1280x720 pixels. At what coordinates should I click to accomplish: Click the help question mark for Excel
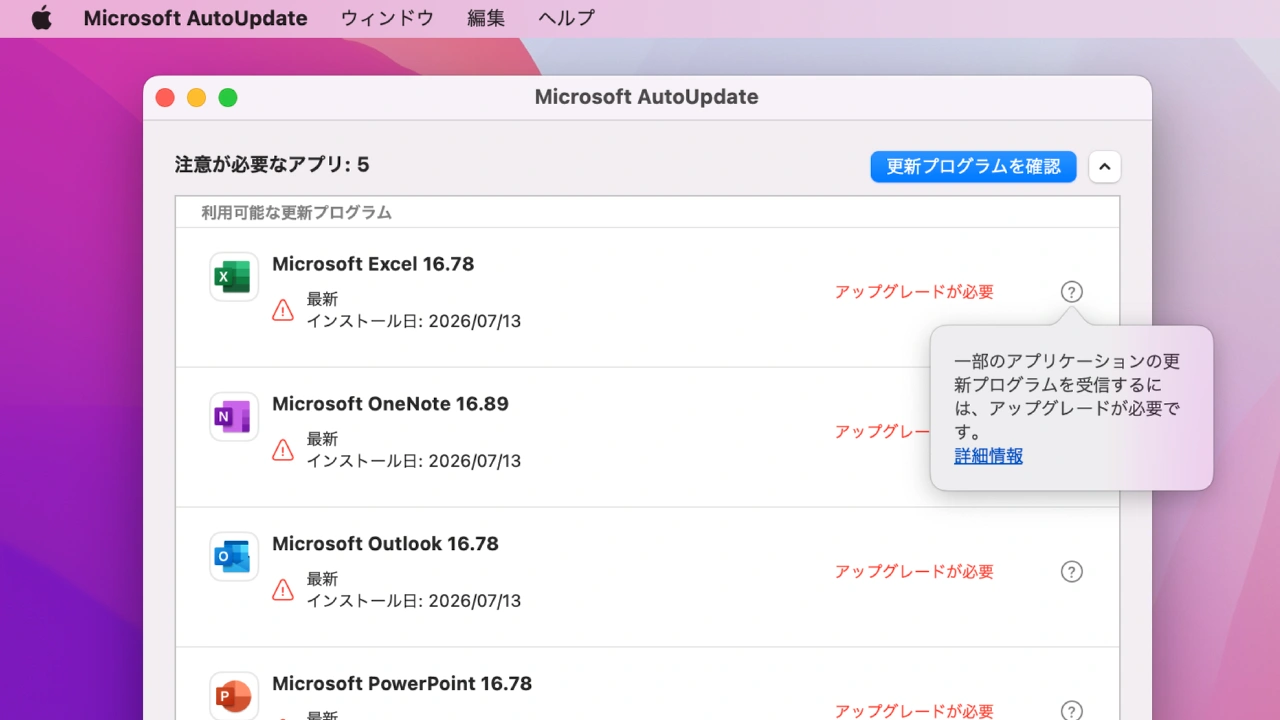pyautogui.click(x=1071, y=292)
